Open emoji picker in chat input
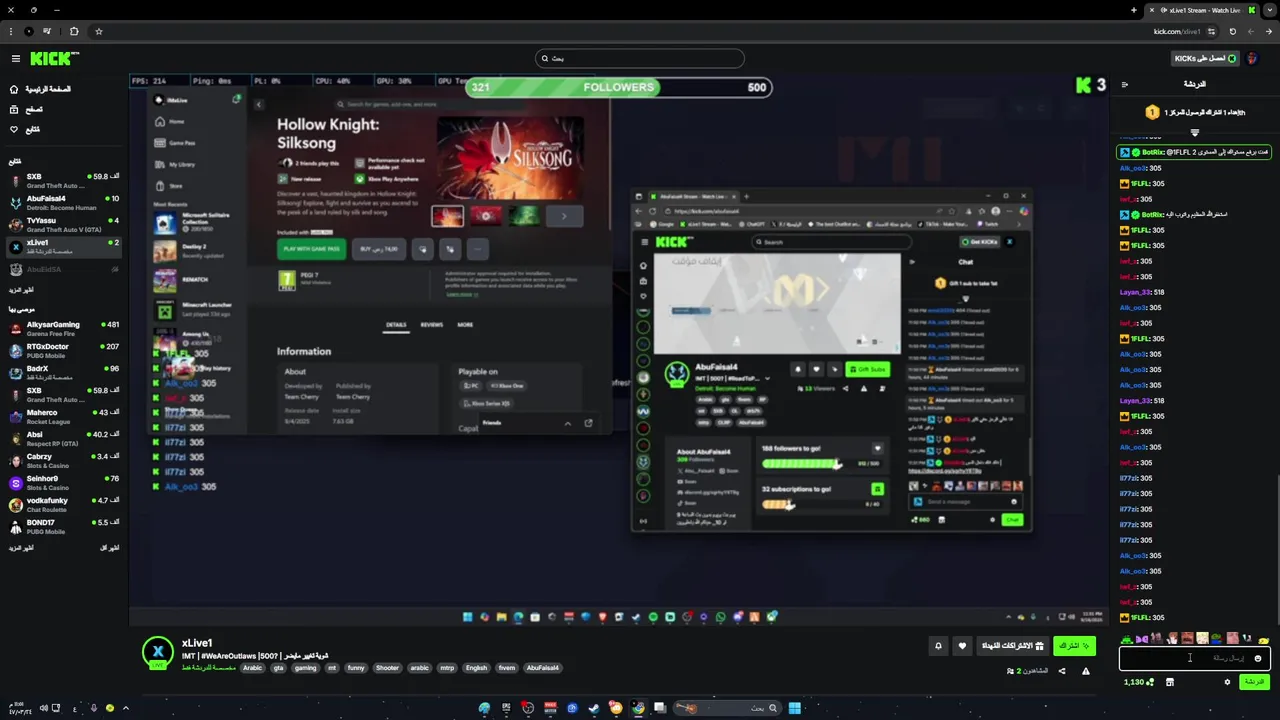1280x720 pixels. [1257, 658]
